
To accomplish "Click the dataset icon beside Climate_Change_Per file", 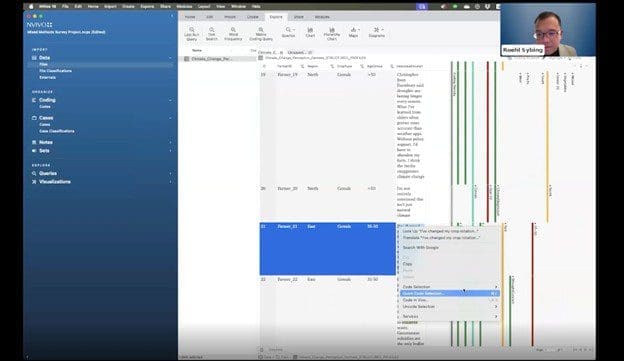I will pos(186,59).
